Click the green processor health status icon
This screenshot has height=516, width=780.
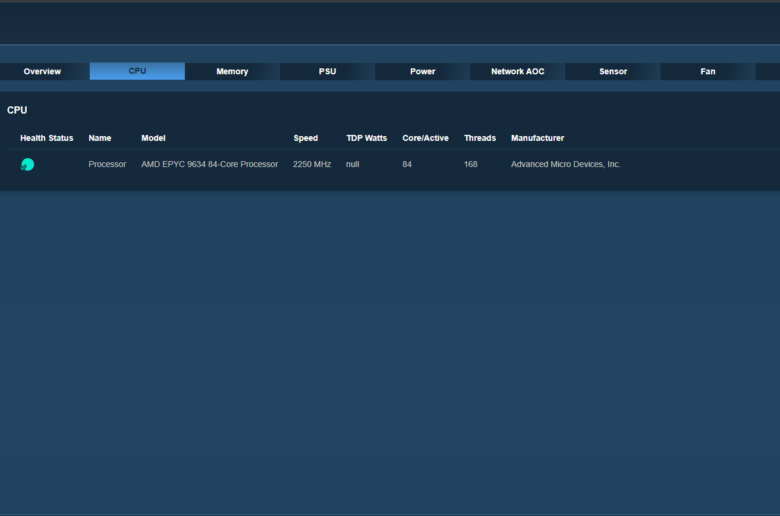pyautogui.click(x=27, y=165)
